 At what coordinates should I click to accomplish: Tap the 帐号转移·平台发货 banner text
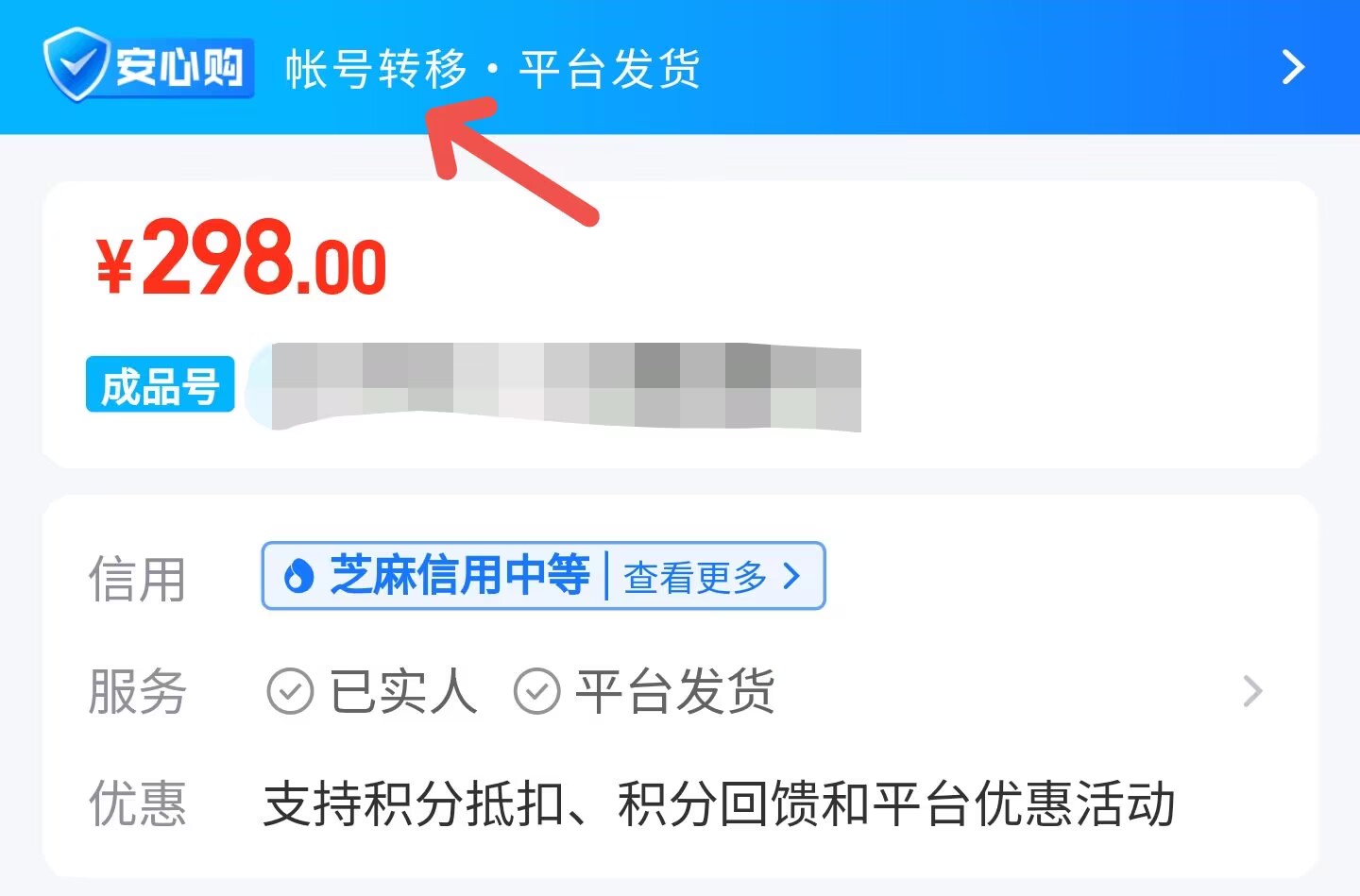click(493, 69)
